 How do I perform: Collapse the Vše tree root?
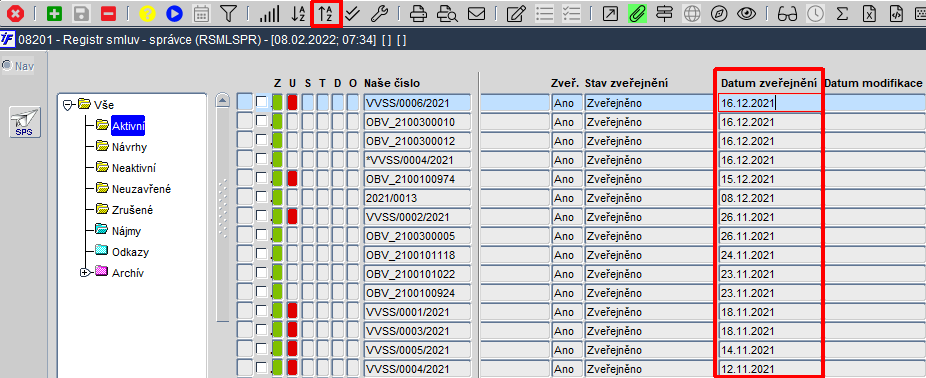(x=67, y=105)
